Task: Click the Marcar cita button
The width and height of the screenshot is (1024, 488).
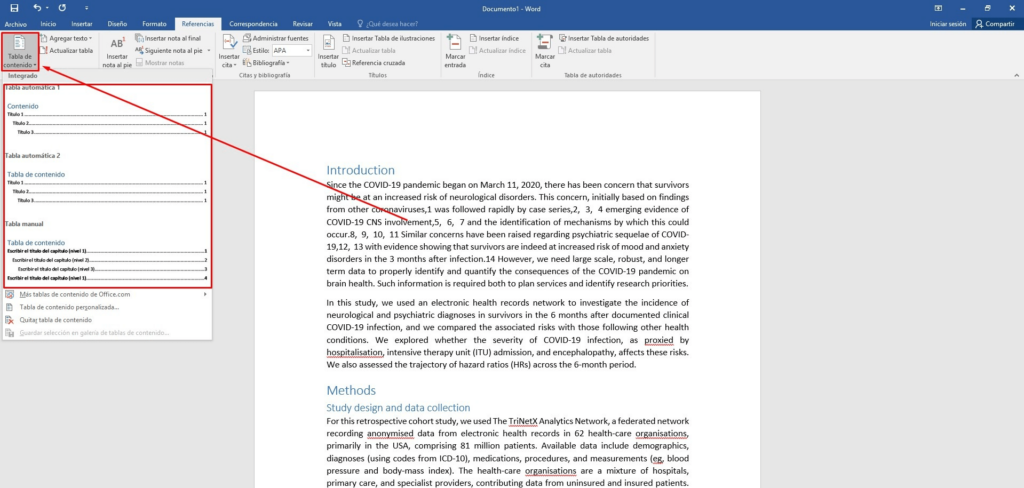Action: pyautogui.click(x=545, y=52)
